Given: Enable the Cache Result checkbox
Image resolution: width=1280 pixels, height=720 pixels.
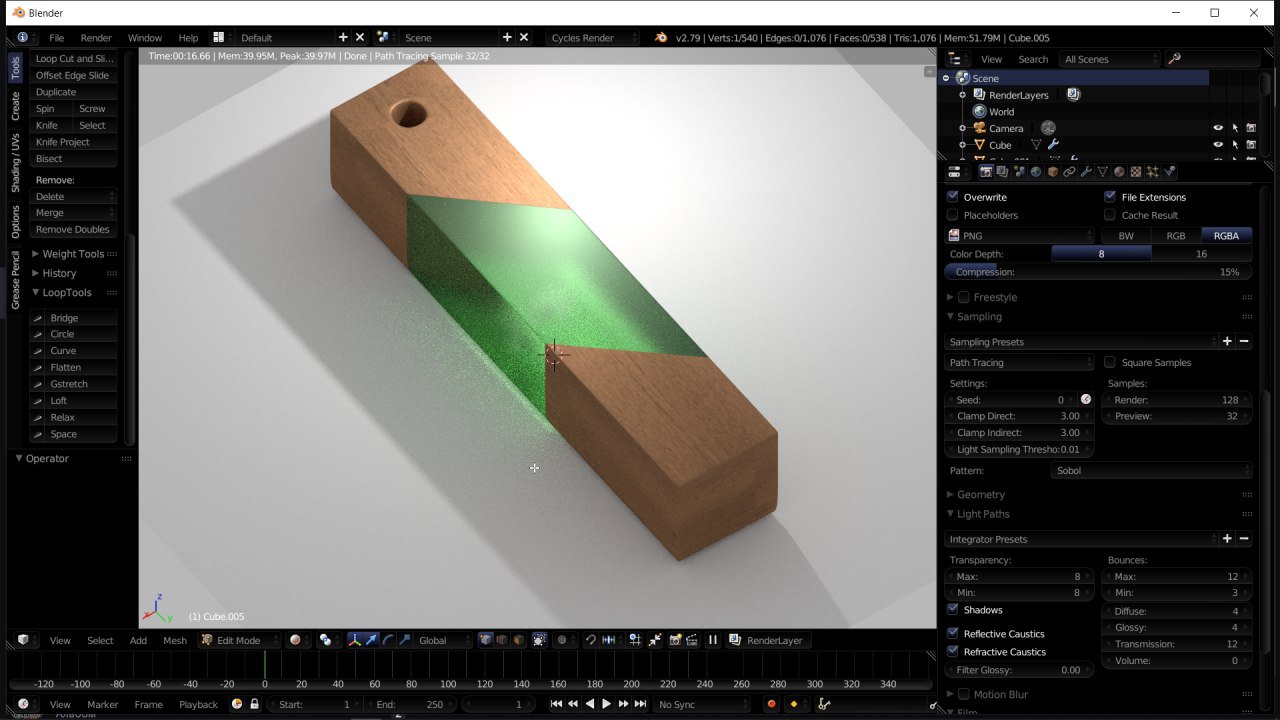Looking at the screenshot, I should coord(1110,215).
